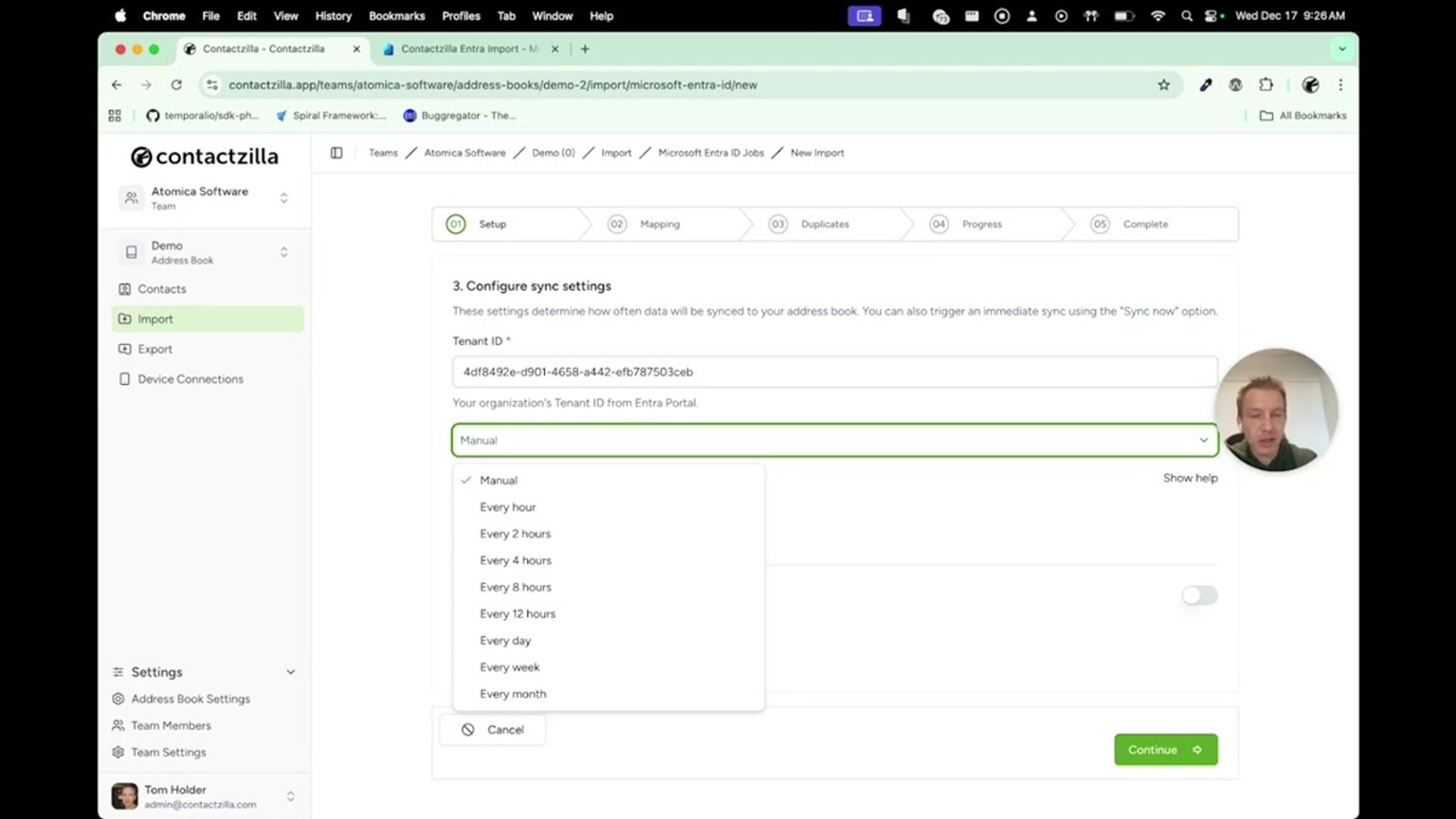Toggle the sidebar panel icon
Viewport: 1456px width, 819px height.
click(337, 153)
